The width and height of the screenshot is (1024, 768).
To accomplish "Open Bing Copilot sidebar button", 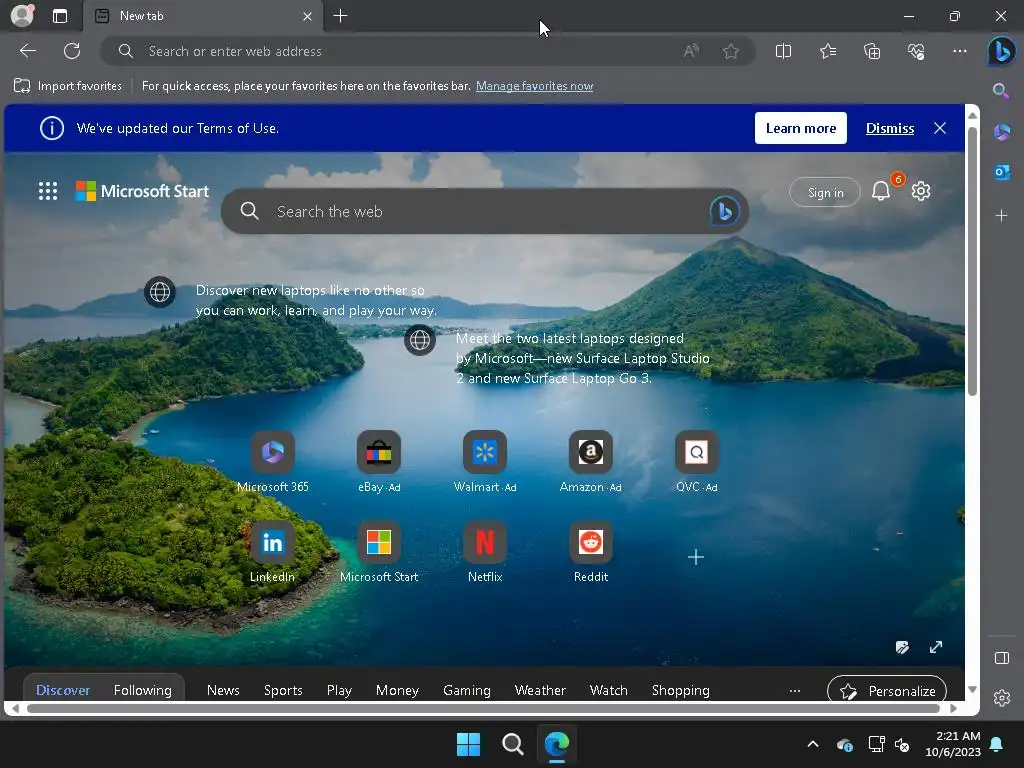I will tap(1001, 51).
